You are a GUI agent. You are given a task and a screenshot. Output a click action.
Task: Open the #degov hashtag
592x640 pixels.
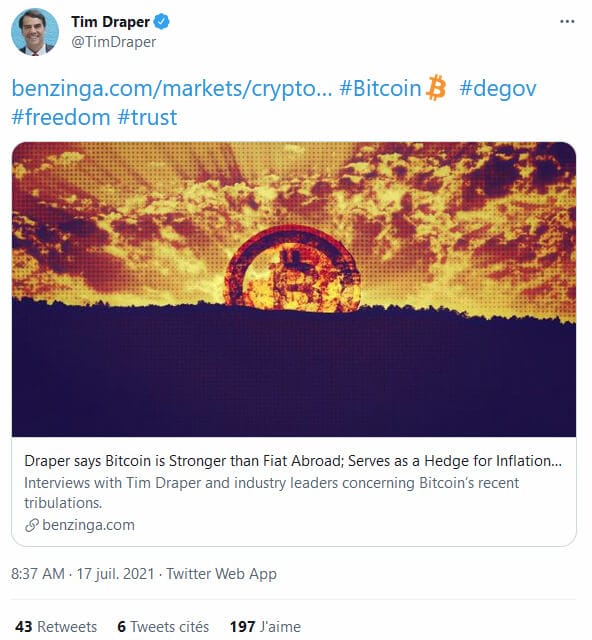coord(498,88)
